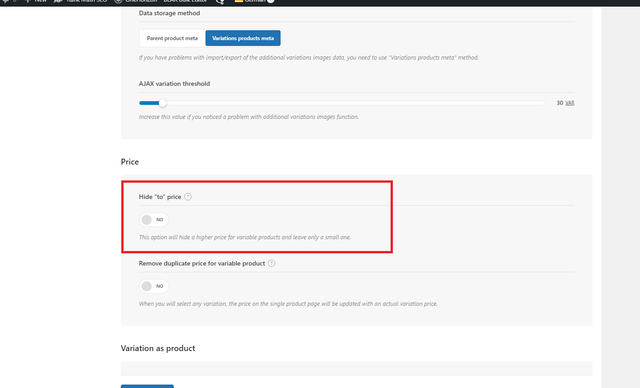Open the help icon for Remove duplicate price

click(x=271, y=263)
